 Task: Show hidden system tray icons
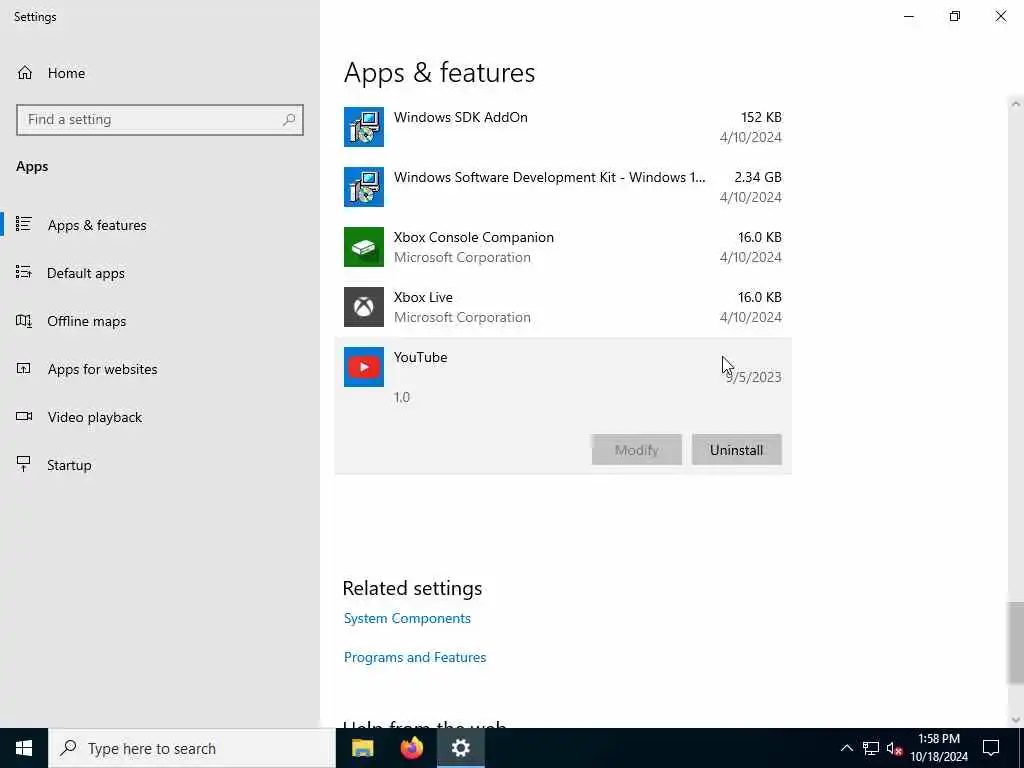click(846, 748)
